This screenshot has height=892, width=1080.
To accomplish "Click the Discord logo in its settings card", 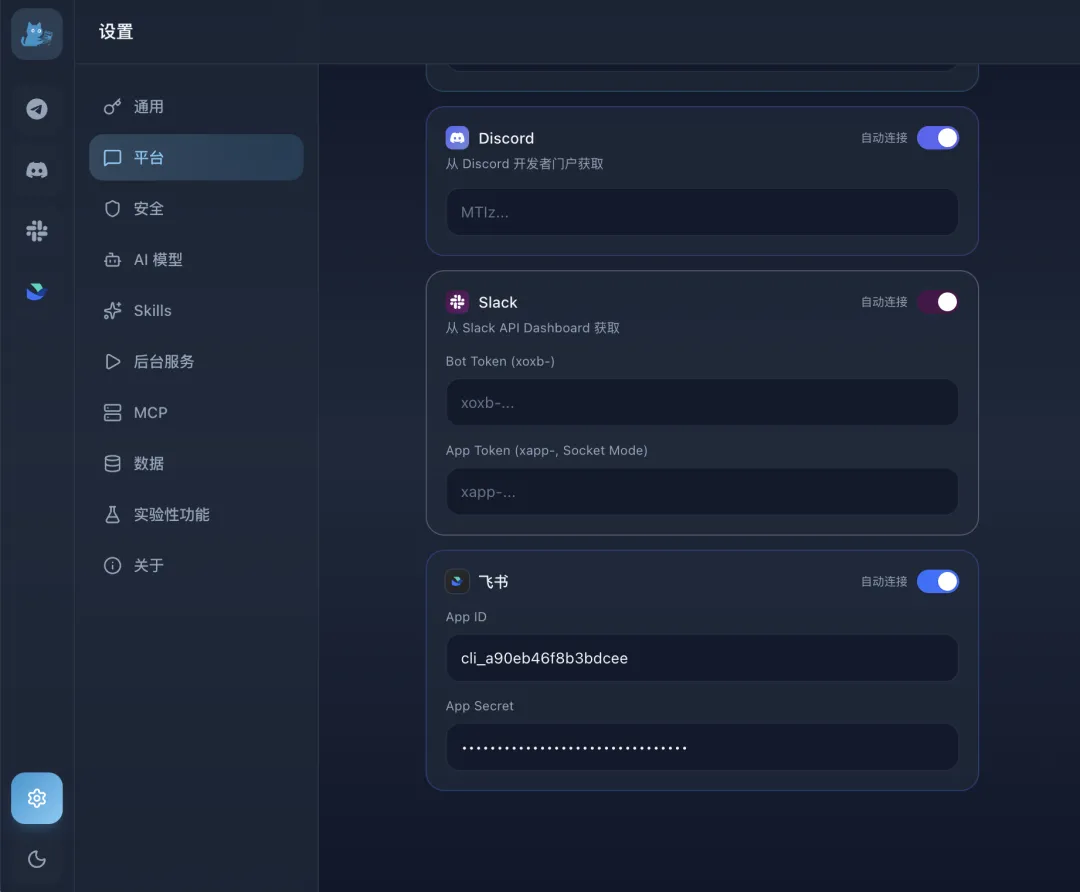I will [x=457, y=137].
